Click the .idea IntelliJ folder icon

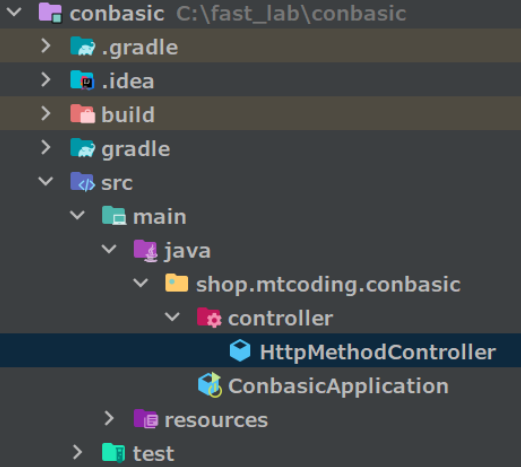82,80
